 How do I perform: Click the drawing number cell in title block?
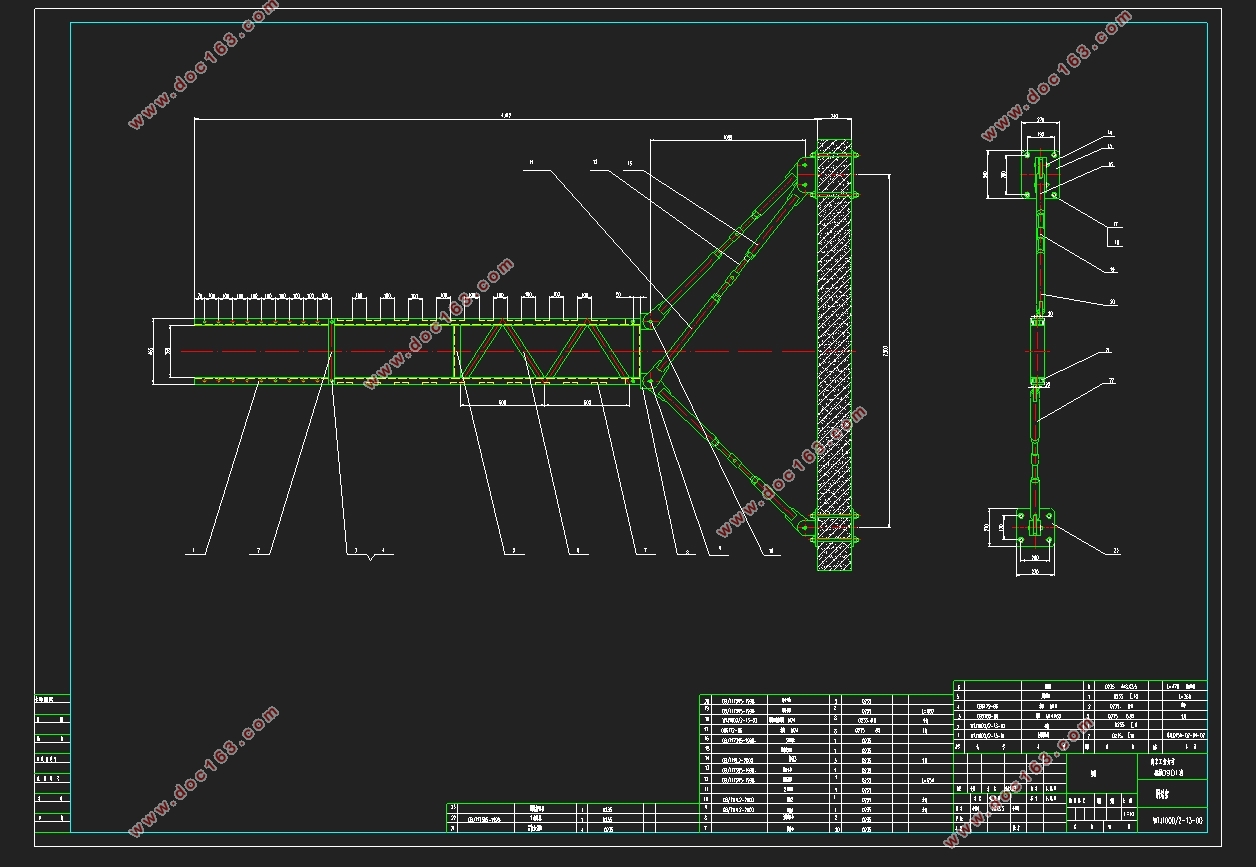(1172, 819)
